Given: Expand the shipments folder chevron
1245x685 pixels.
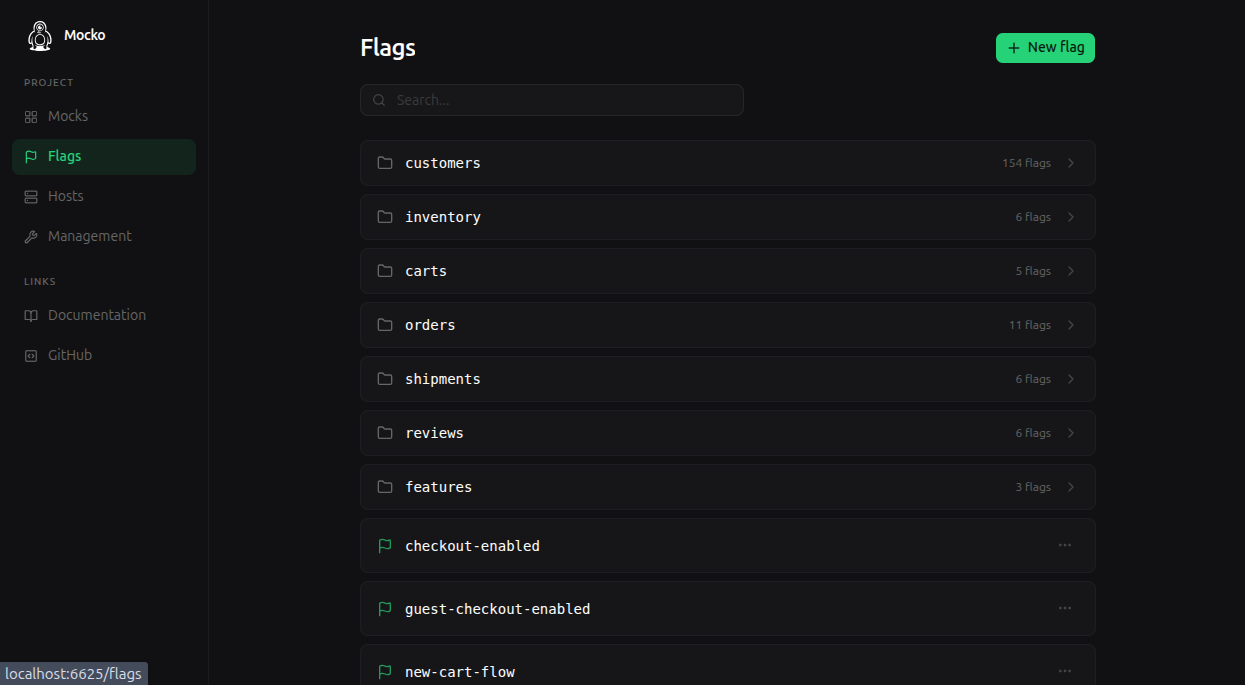Looking at the screenshot, I should point(1071,379).
